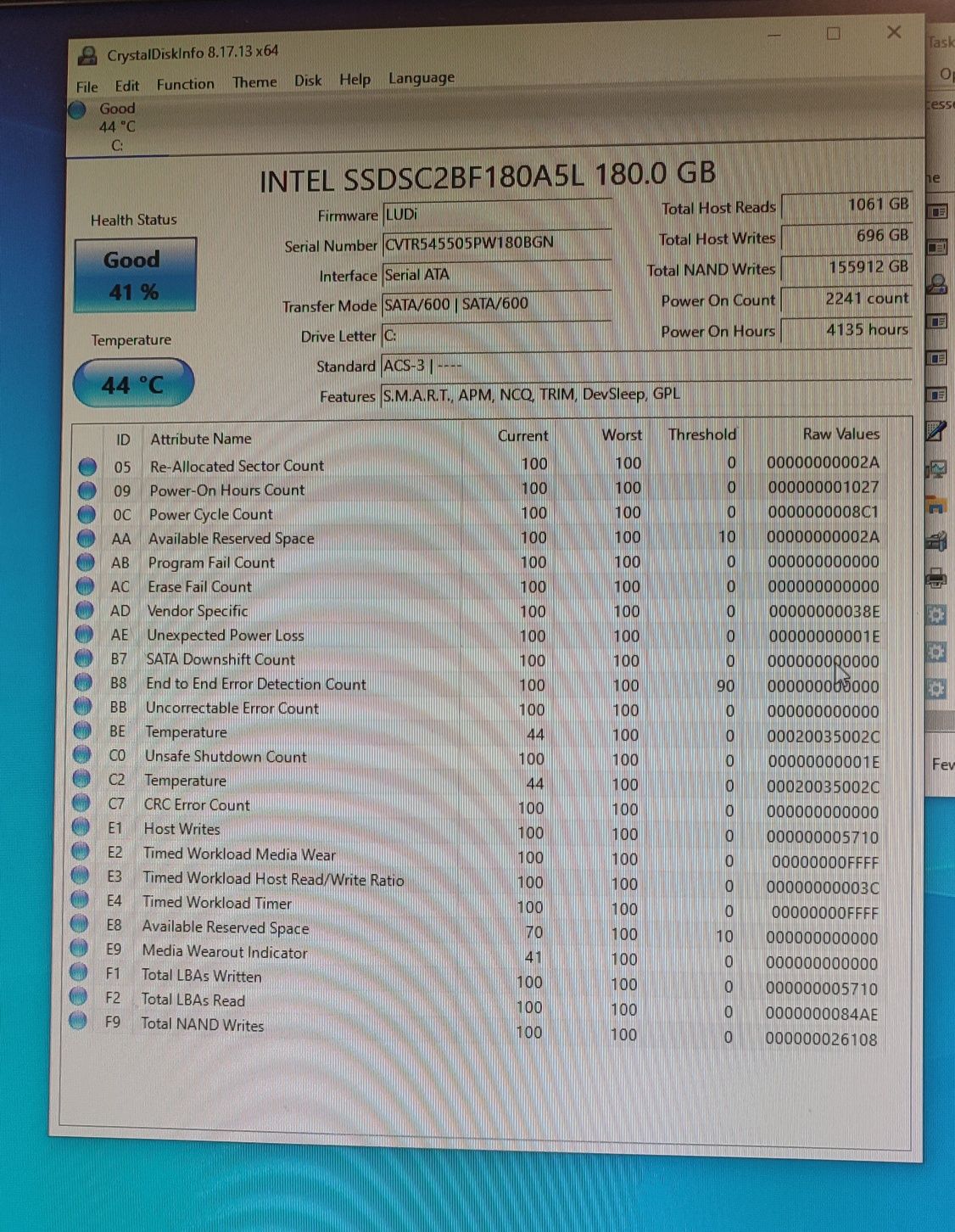Click raw value 0000000084AE
The width and height of the screenshot is (955, 1232).
822,1014
